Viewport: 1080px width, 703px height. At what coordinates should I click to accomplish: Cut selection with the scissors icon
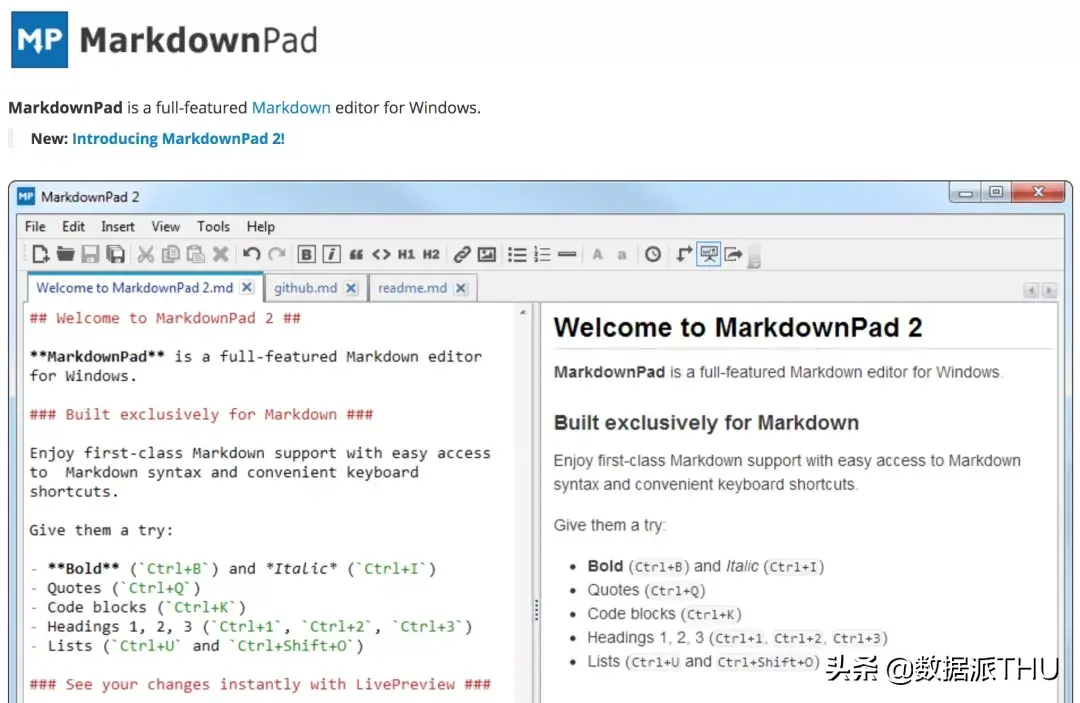pyautogui.click(x=145, y=255)
